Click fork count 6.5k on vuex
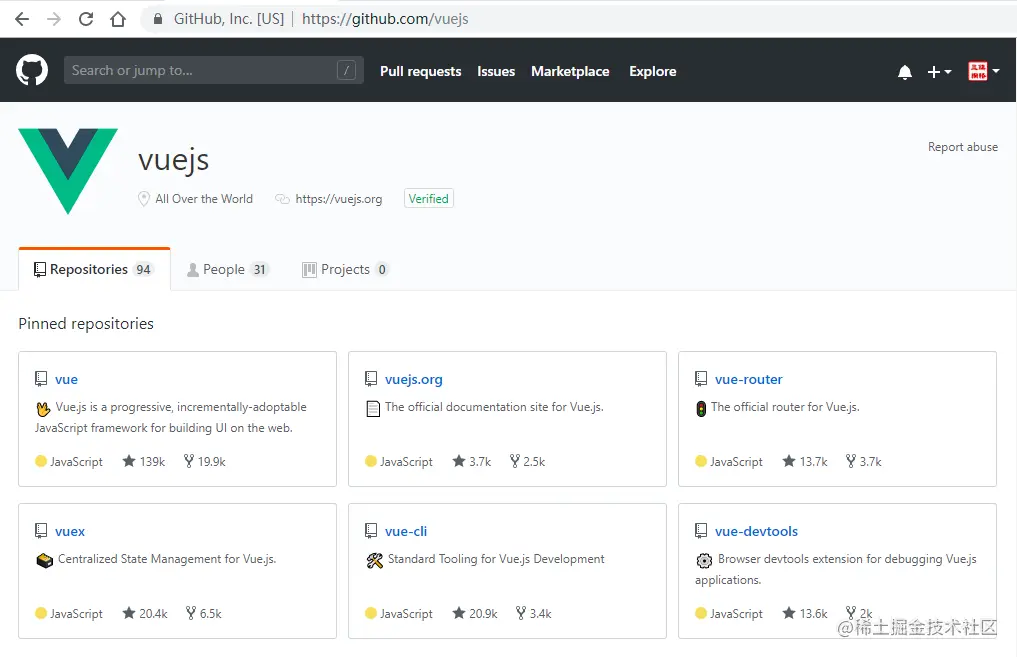1017x657 pixels. point(204,613)
